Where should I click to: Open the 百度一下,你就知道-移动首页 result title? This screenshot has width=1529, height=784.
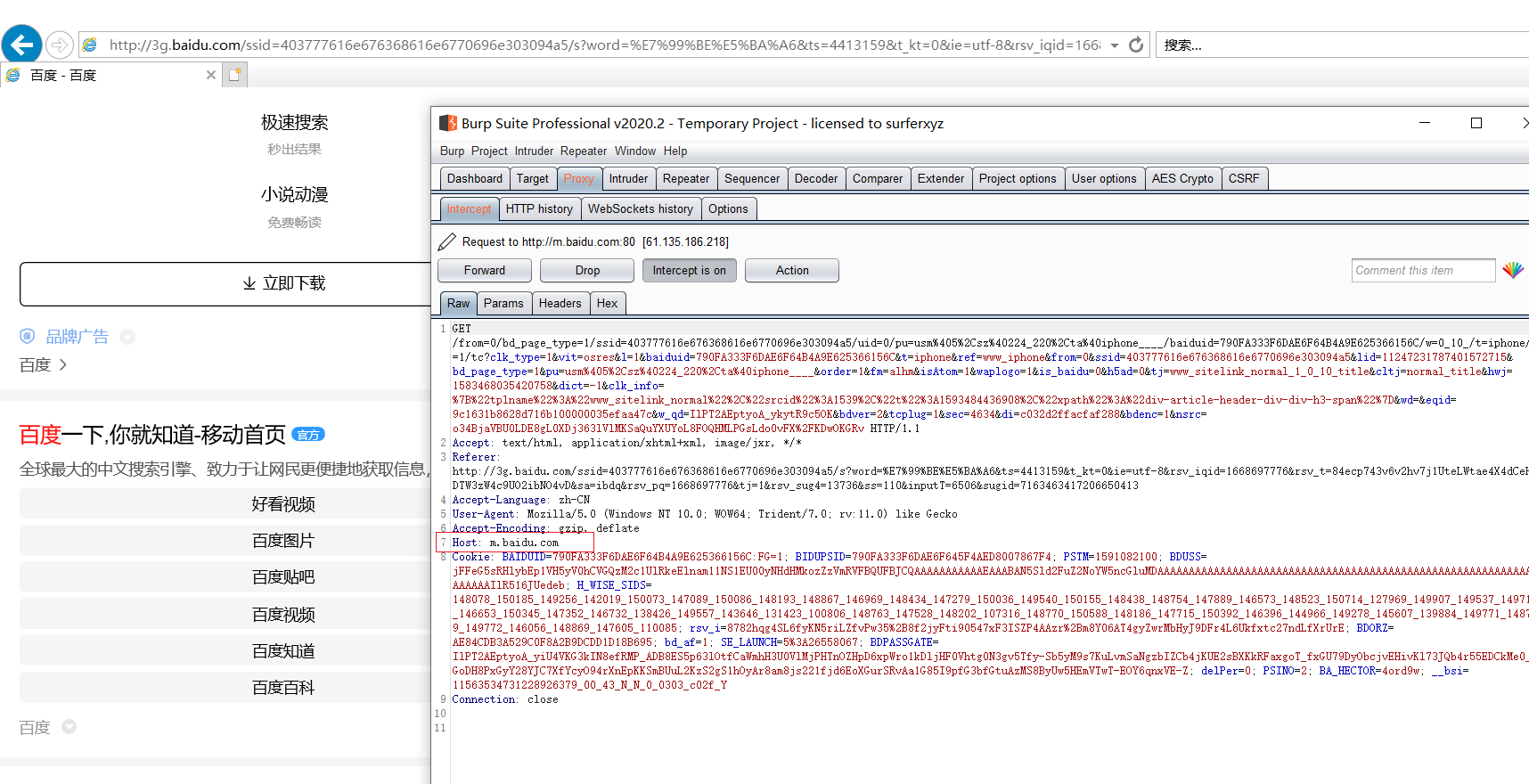[152, 435]
